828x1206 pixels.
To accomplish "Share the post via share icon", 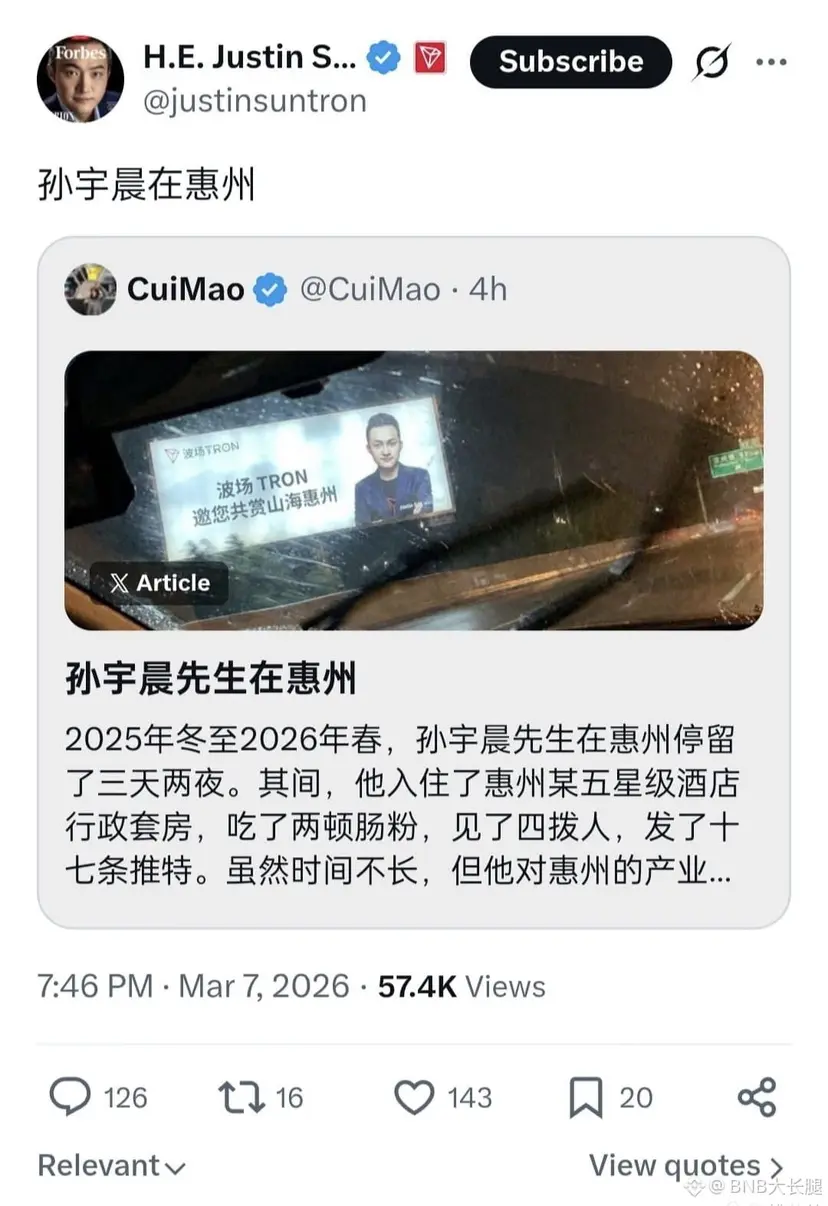I will click(757, 1097).
